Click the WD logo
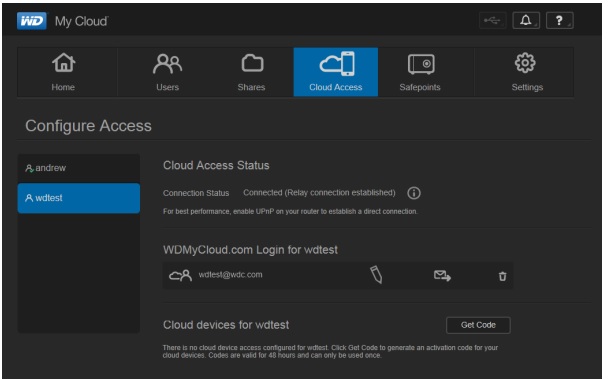The image size is (608, 380). (x=32, y=21)
